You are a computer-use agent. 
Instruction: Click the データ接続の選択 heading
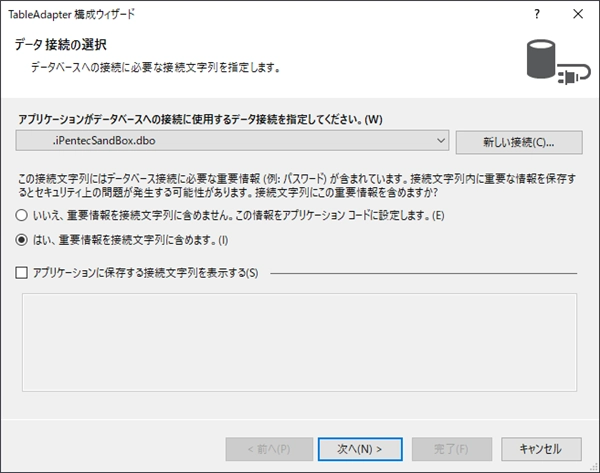60,45
